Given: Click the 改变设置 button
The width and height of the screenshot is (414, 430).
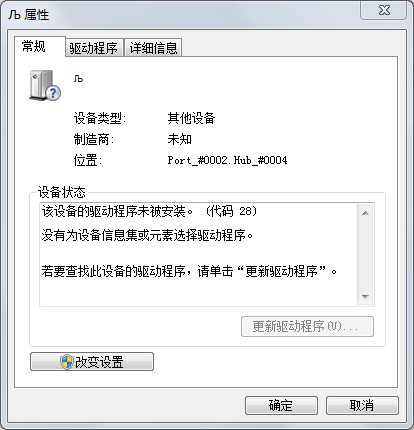Looking at the screenshot, I should point(92,362).
